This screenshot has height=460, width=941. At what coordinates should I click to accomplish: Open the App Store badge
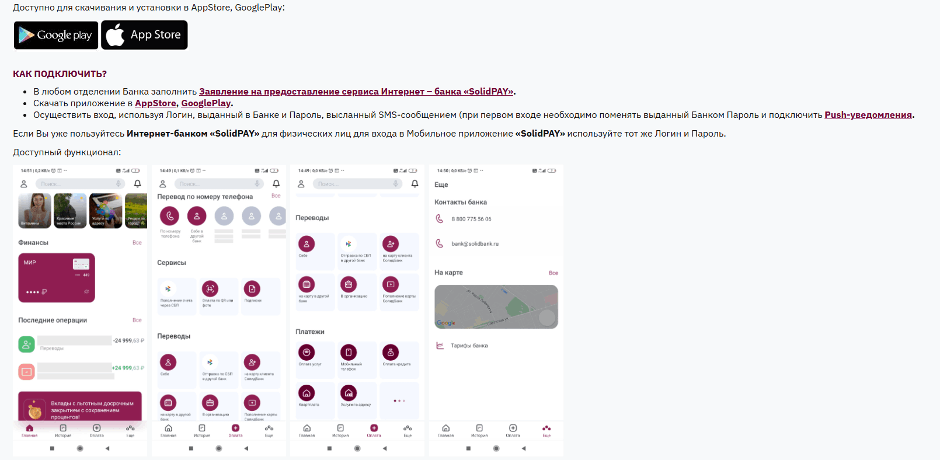(x=144, y=35)
